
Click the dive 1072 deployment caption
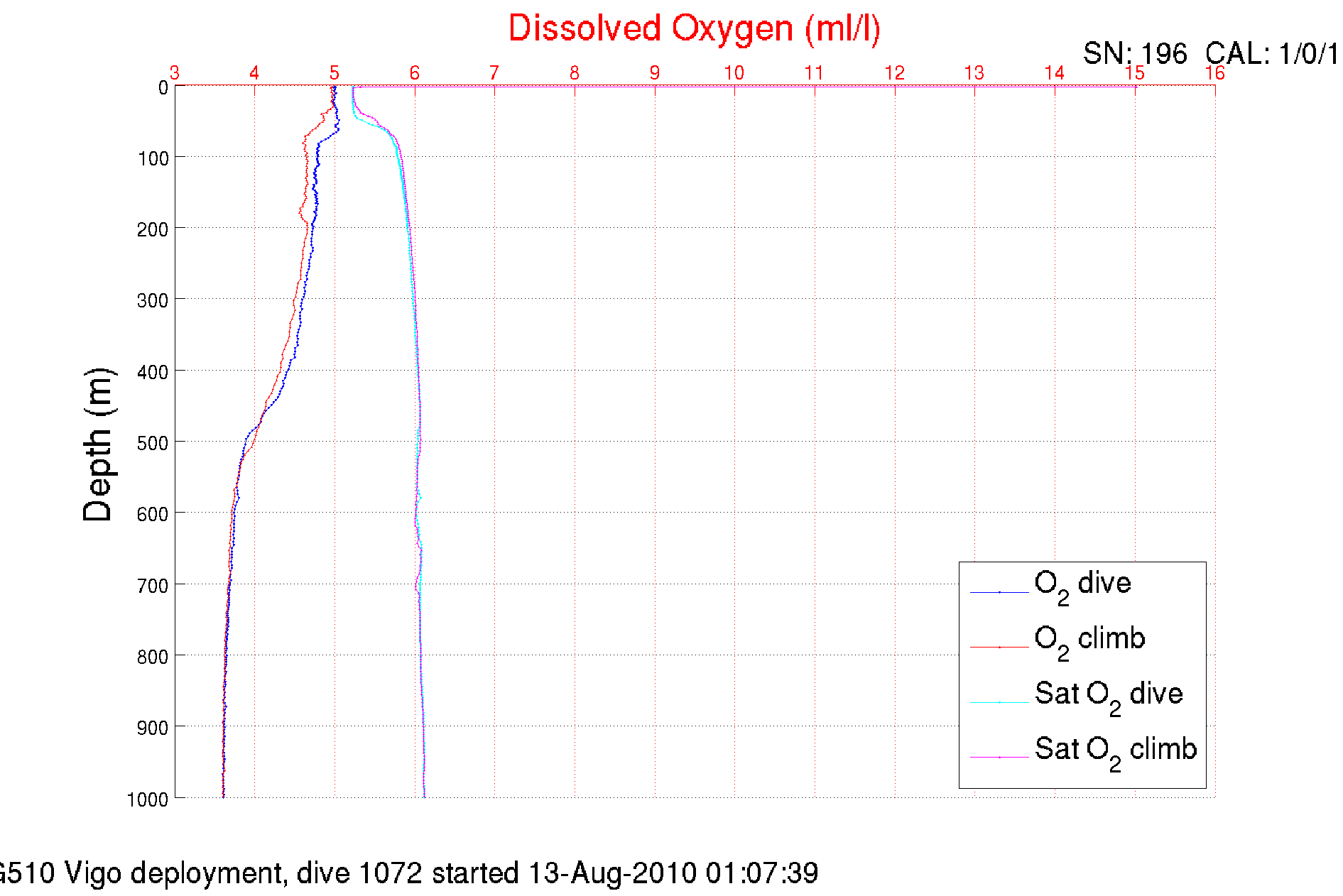[x=408, y=873]
